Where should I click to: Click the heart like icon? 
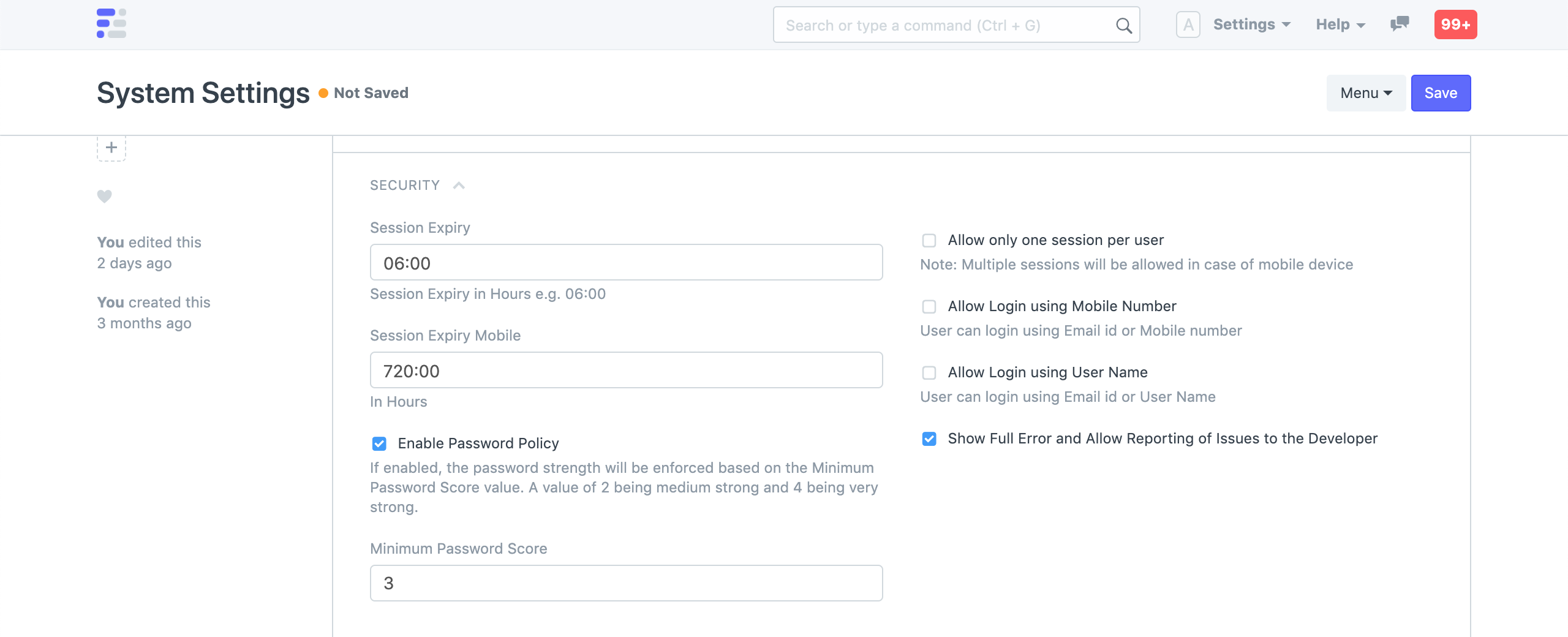point(105,196)
